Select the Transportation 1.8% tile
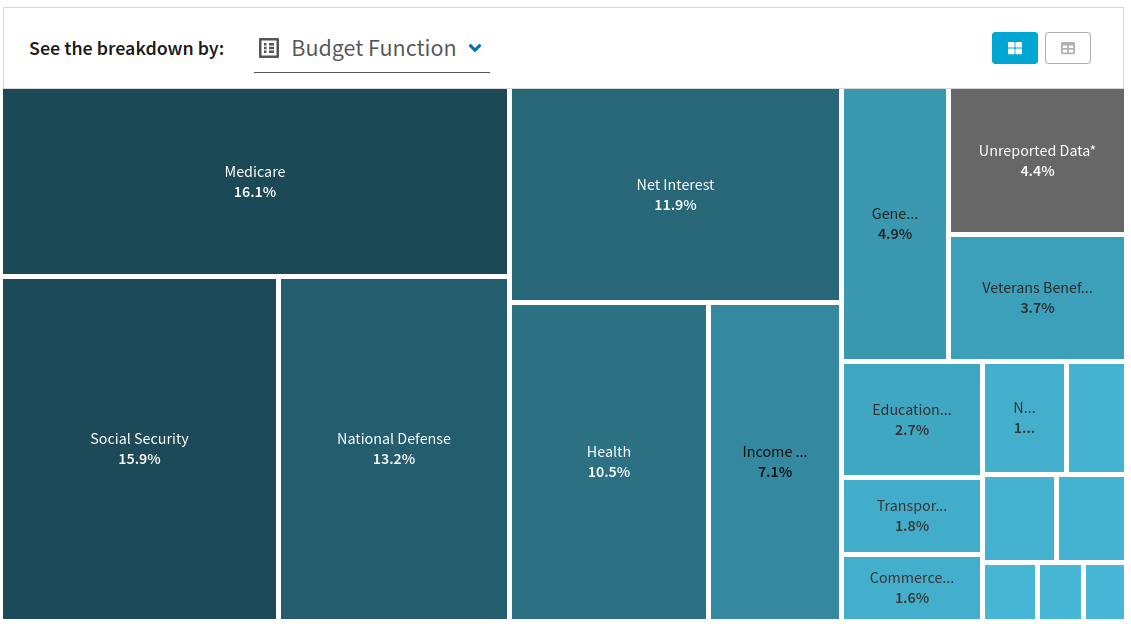The image size is (1131, 624). [x=911, y=515]
